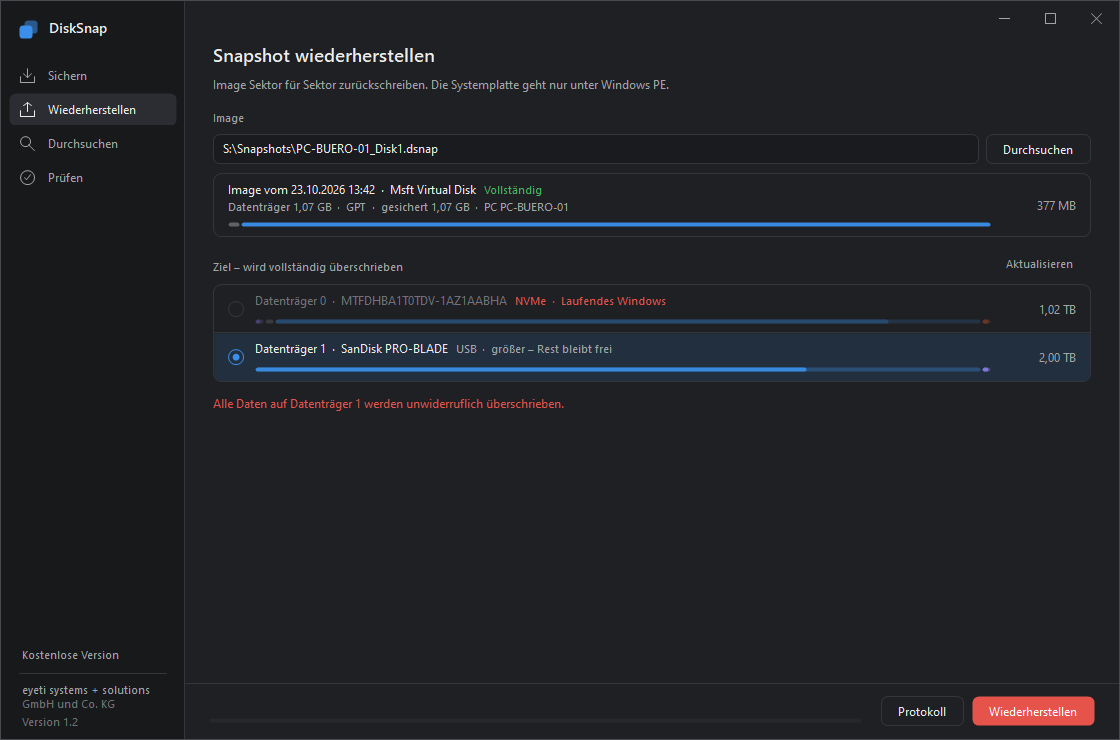This screenshot has width=1120, height=740.
Task: Click the "PC PC-BUERO-01" text
Action: point(526,207)
